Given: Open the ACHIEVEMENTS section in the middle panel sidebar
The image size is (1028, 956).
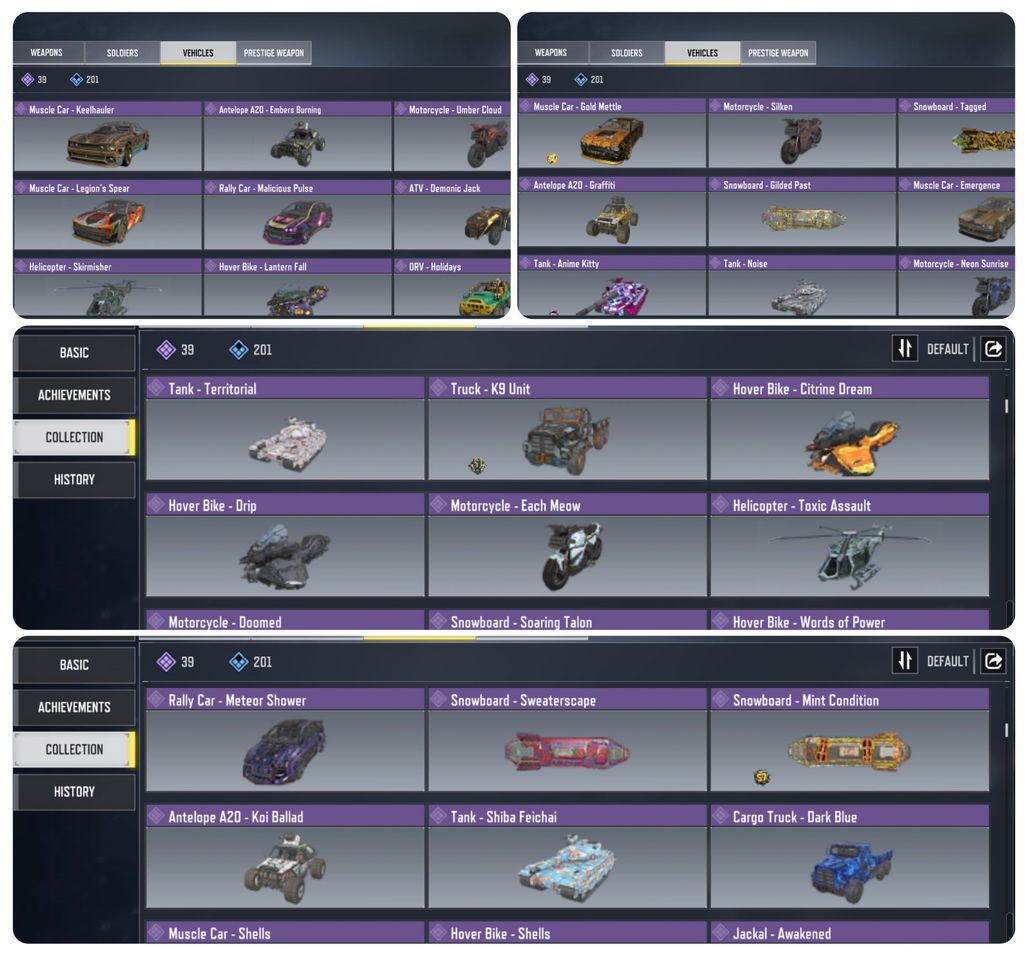Looking at the screenshot, I should [x=74, y=395].
